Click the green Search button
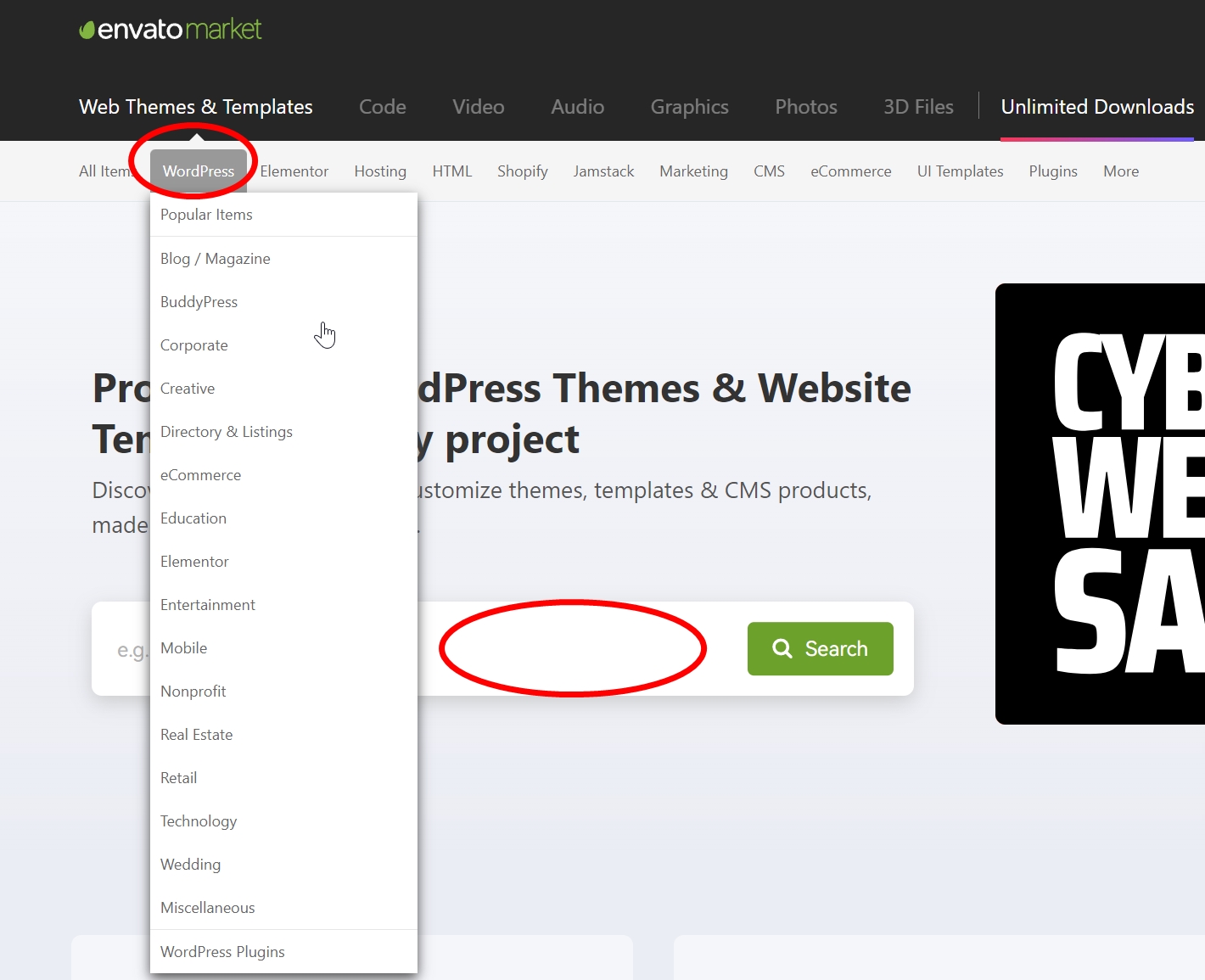1205x980 pixels. pos(820,649)
